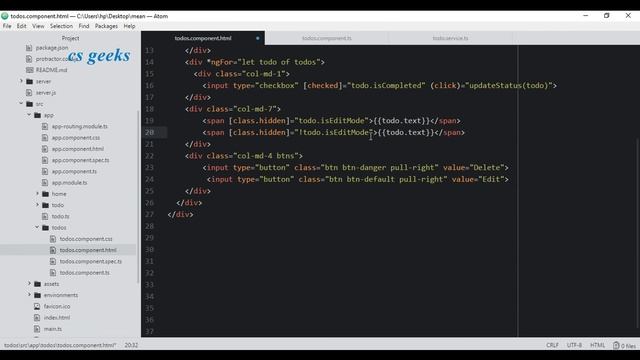640x360 pixels.
Task: Click the server.js file icon
Action: click(29, 93)
